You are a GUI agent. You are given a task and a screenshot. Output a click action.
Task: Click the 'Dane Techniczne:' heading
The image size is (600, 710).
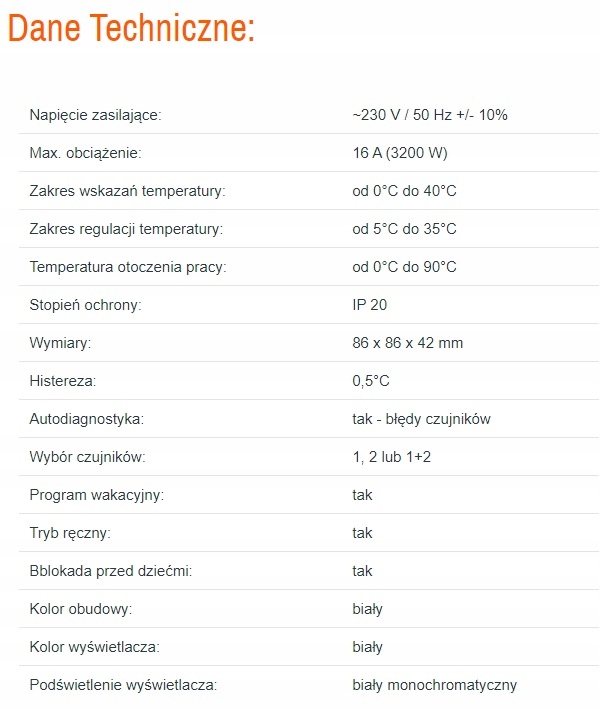(131, 28)
